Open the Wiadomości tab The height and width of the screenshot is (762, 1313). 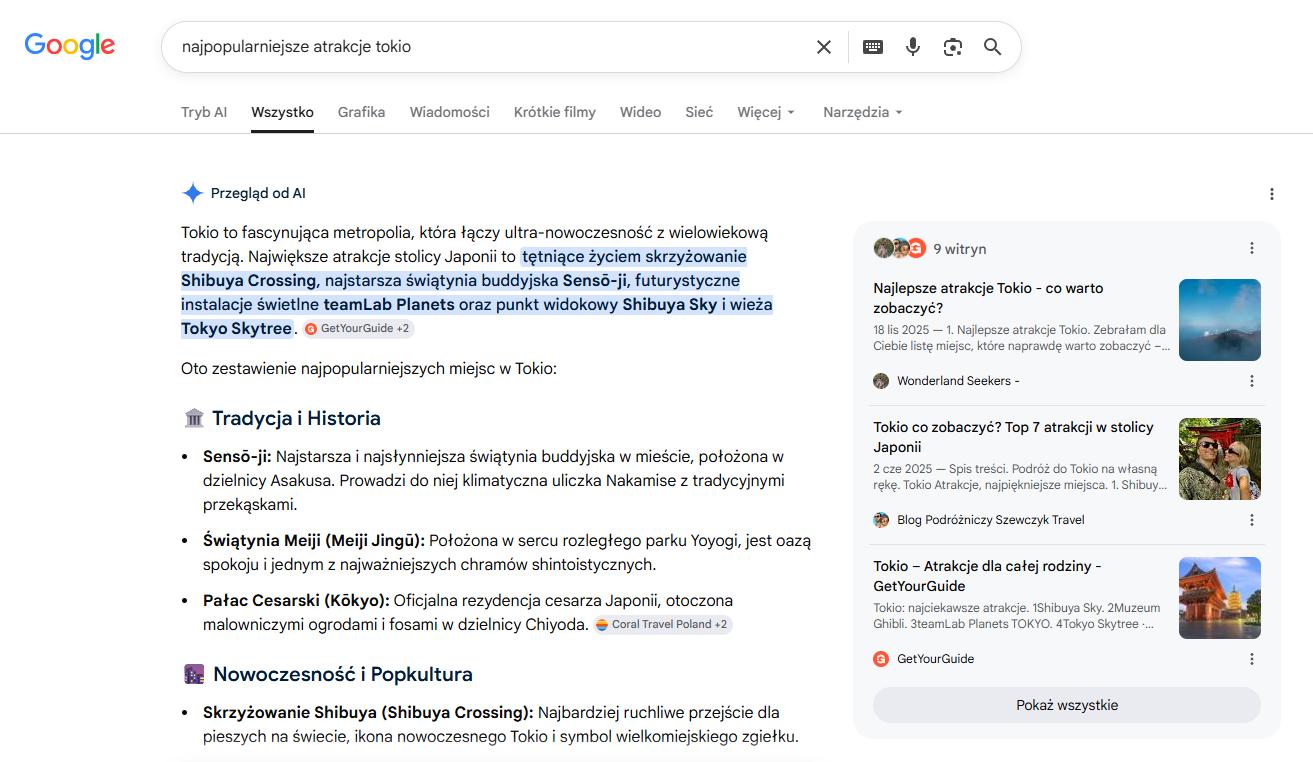tap(450, 112)
